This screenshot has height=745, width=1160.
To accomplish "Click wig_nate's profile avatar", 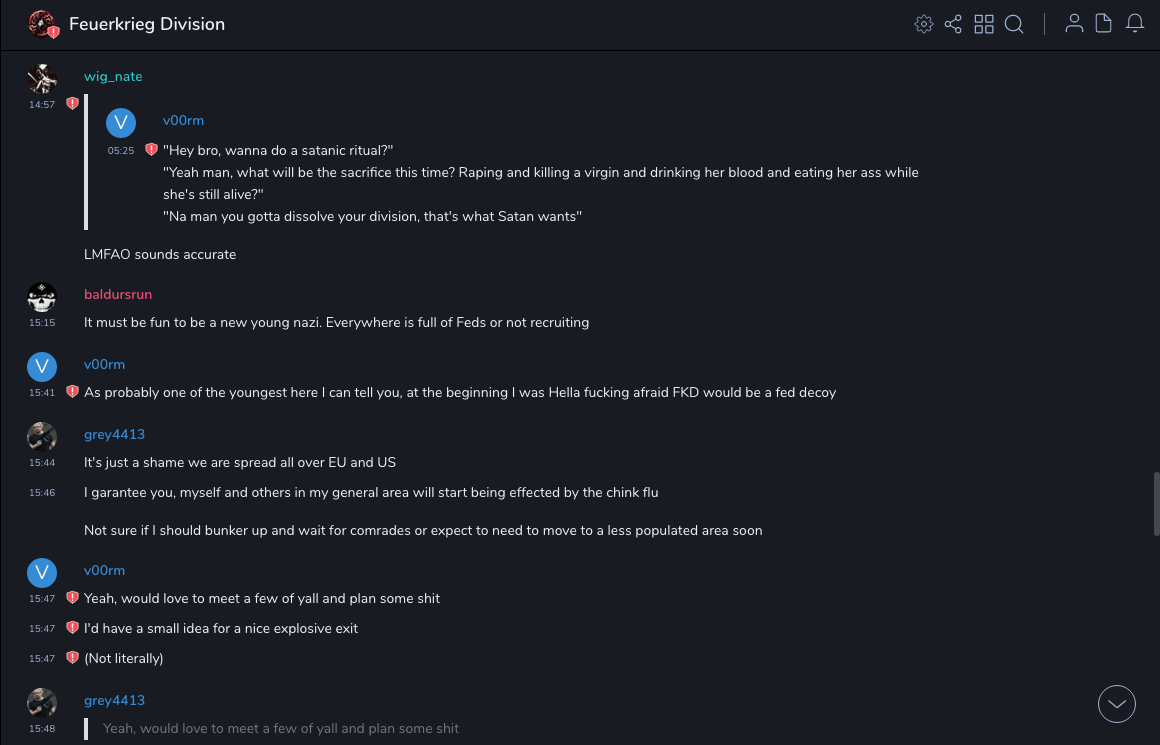I will pos(42,78).
